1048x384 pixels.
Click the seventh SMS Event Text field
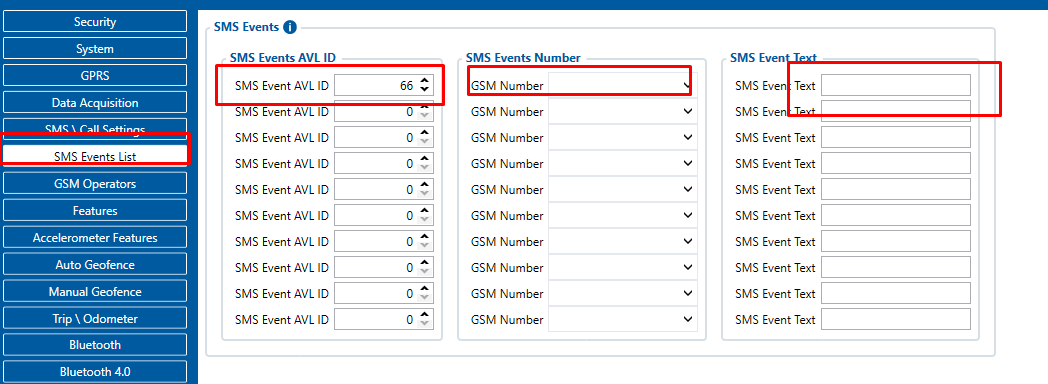[896, 242]
